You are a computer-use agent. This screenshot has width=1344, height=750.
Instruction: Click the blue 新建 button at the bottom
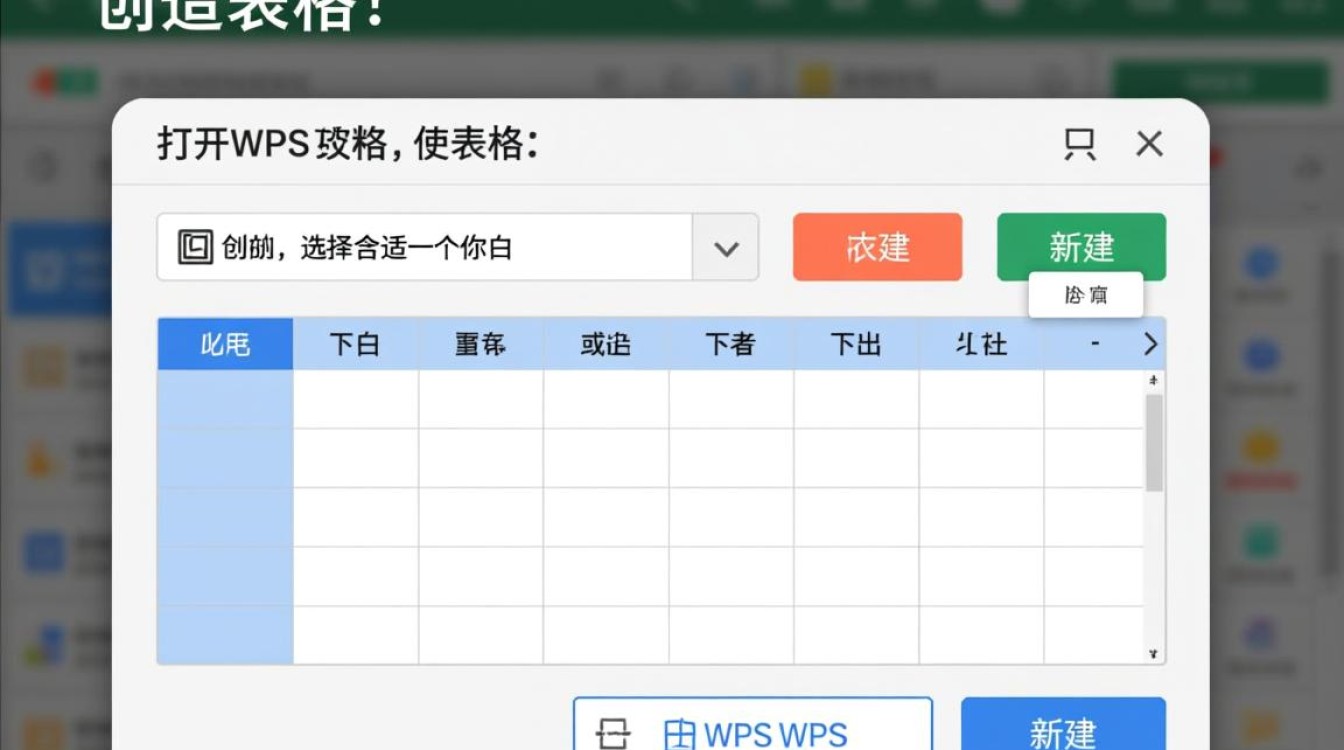click(1063, 724)
